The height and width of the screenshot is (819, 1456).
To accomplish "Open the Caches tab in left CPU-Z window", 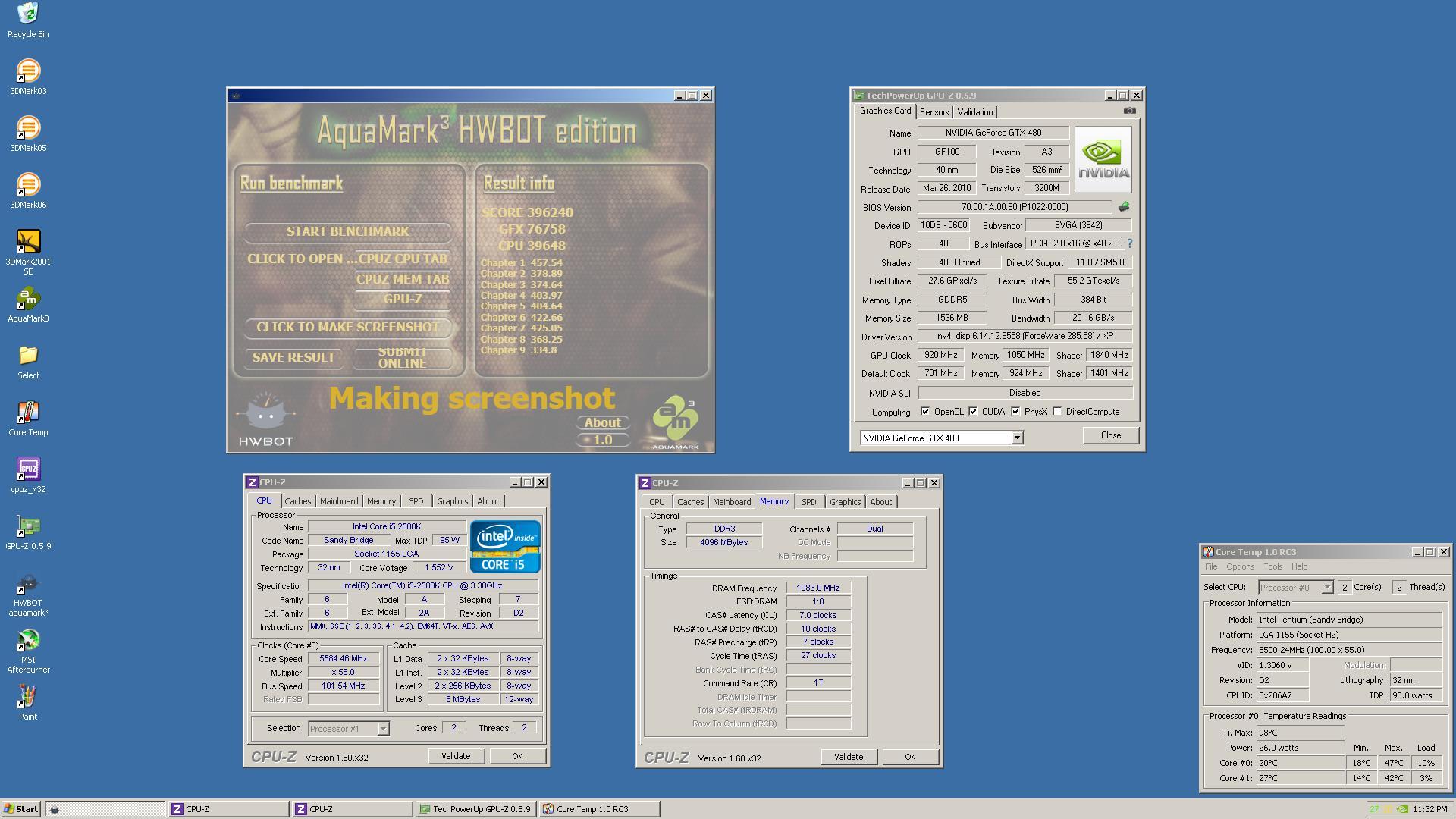I will click(297, 501).
